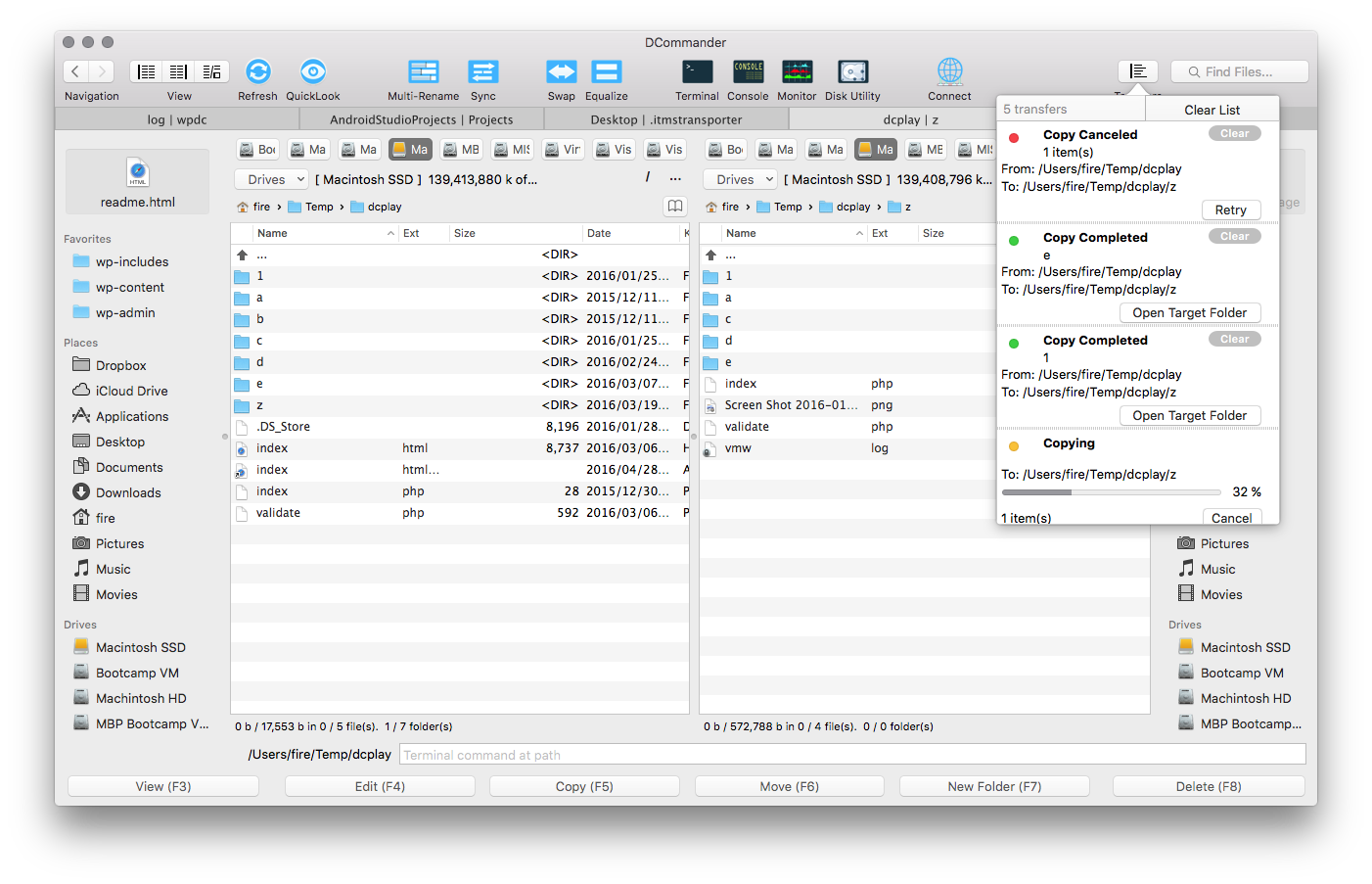The height and width of the screenshot is (884, 1372).
Task: Switch to the first list view mode
Action: [x=147, y=71]
